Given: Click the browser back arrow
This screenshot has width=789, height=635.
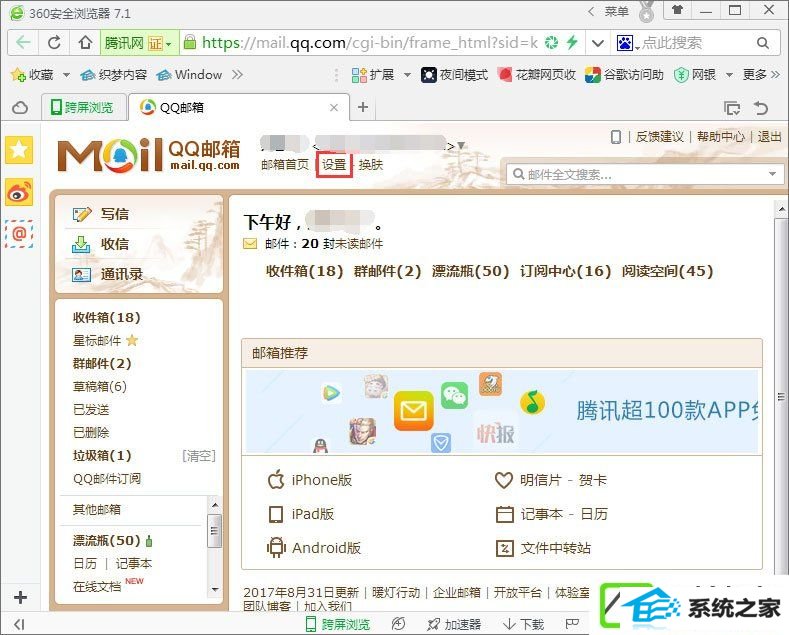Looking at the screenshot, I should pyautogui.click(x=23, y=43).
